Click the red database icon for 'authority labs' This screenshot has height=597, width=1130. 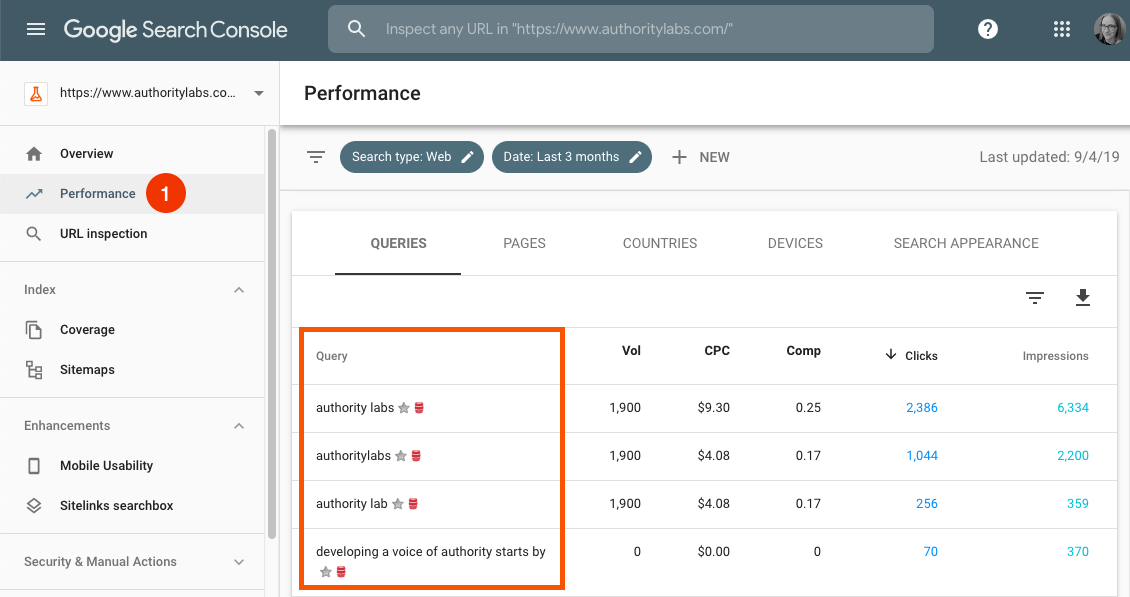tap(419, 408)
